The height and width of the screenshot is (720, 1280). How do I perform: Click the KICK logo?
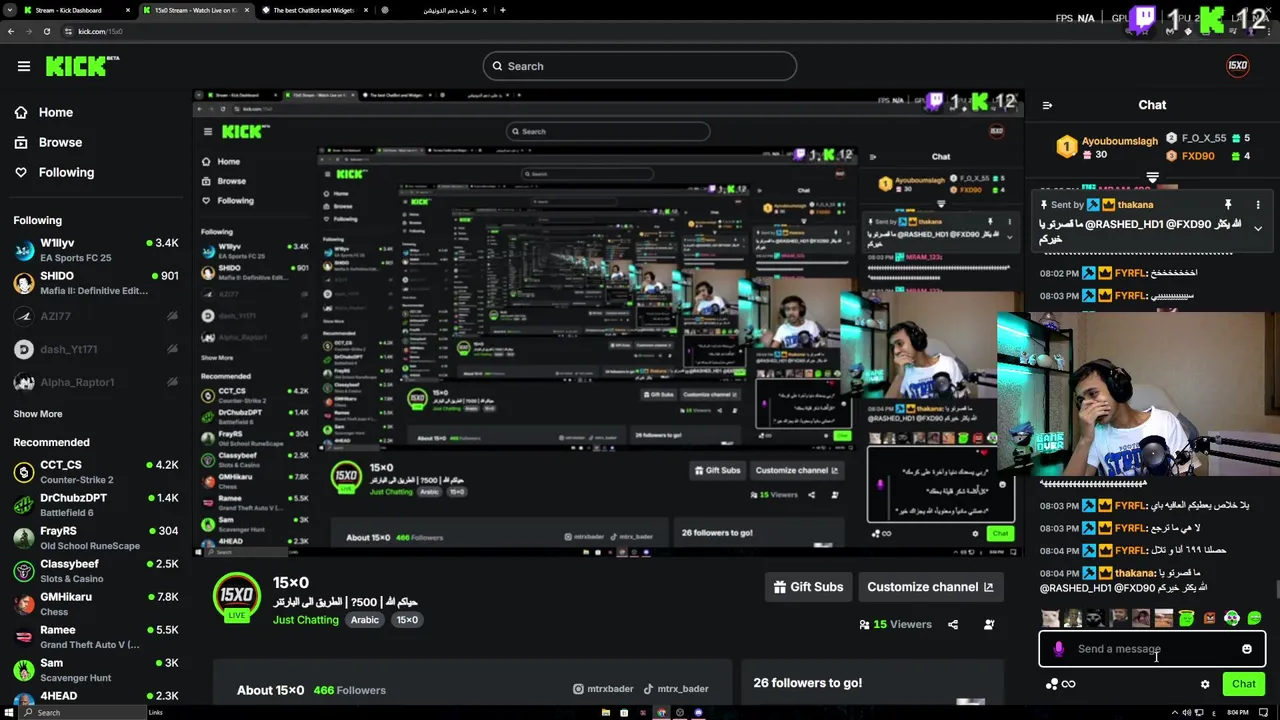[x=82, y=66]
